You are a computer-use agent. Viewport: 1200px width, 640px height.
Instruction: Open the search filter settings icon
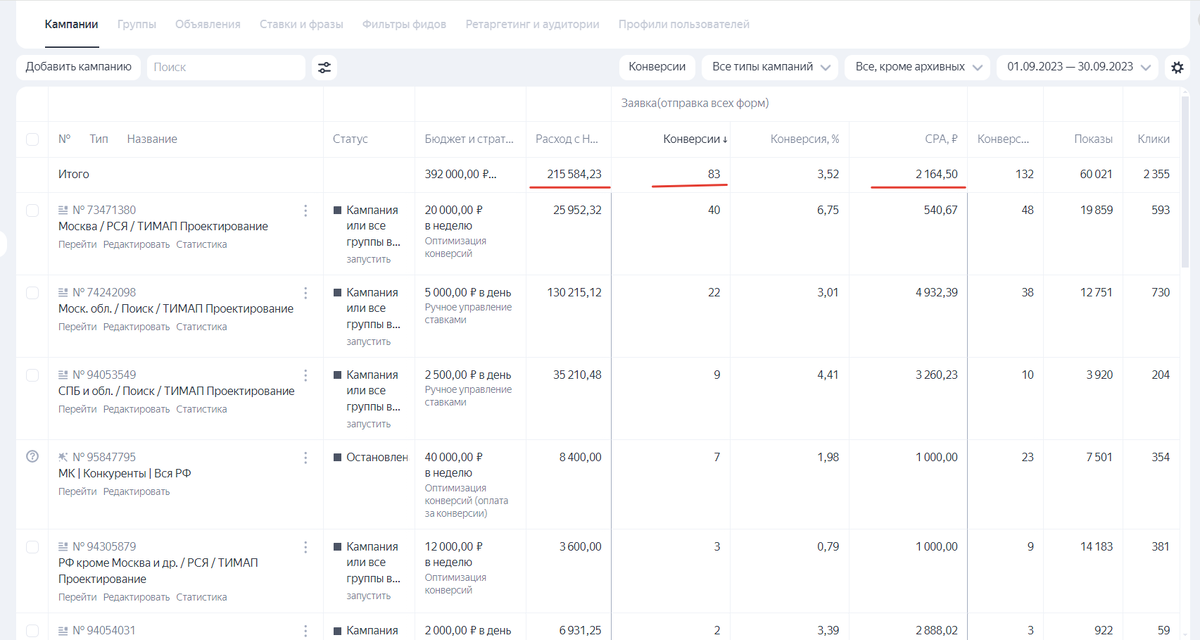click(324, 67)
